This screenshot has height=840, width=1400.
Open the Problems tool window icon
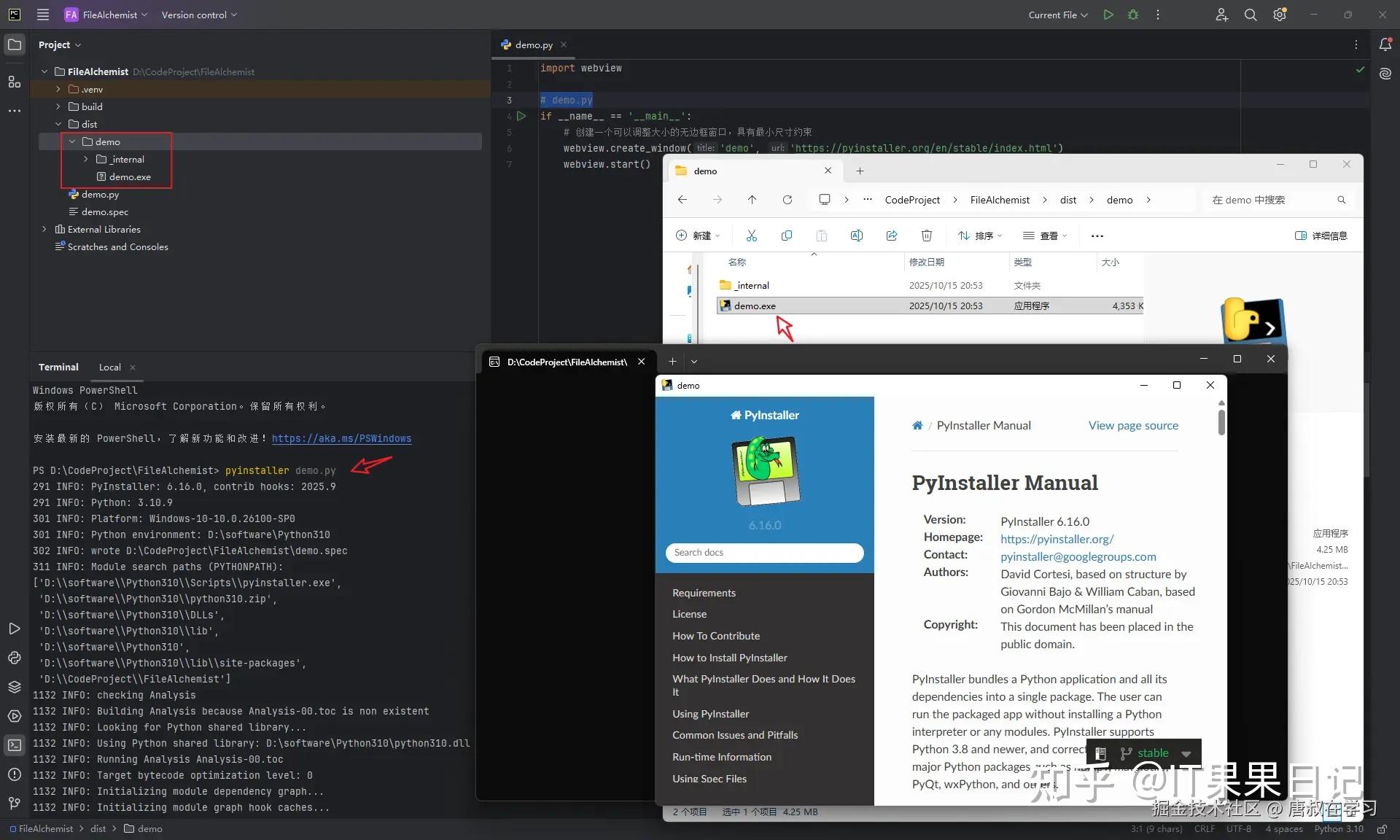tap(15, 774)
